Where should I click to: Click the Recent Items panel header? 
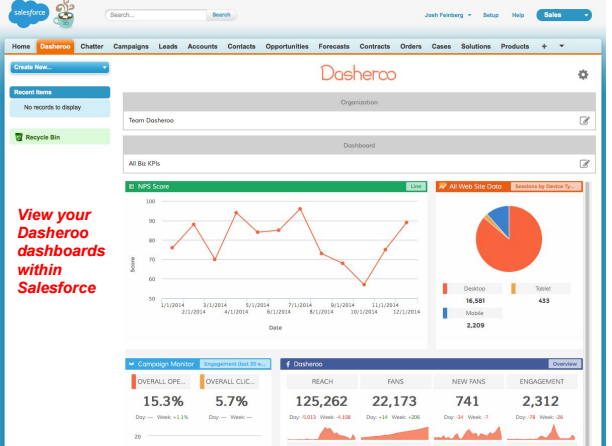click(x=60, y=92)
